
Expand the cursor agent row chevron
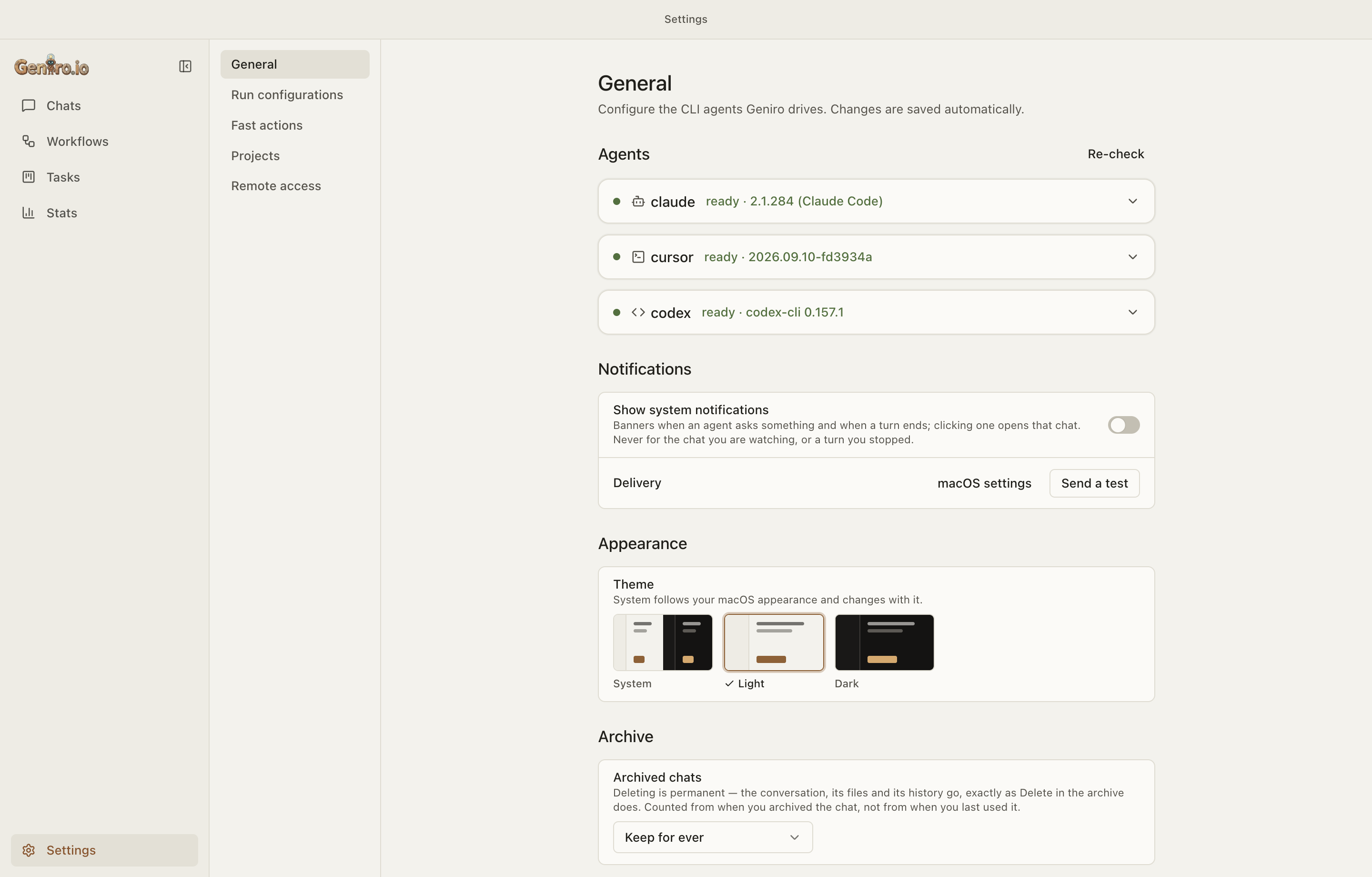1133,257
